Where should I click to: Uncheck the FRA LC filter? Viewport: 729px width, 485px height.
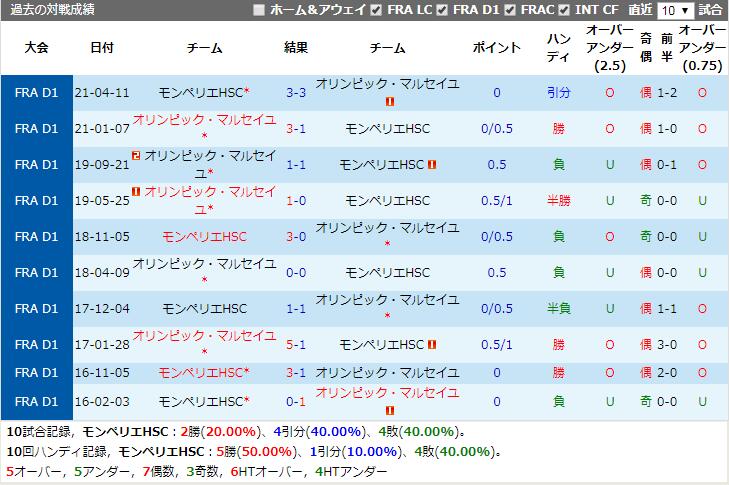coord(376,10)
